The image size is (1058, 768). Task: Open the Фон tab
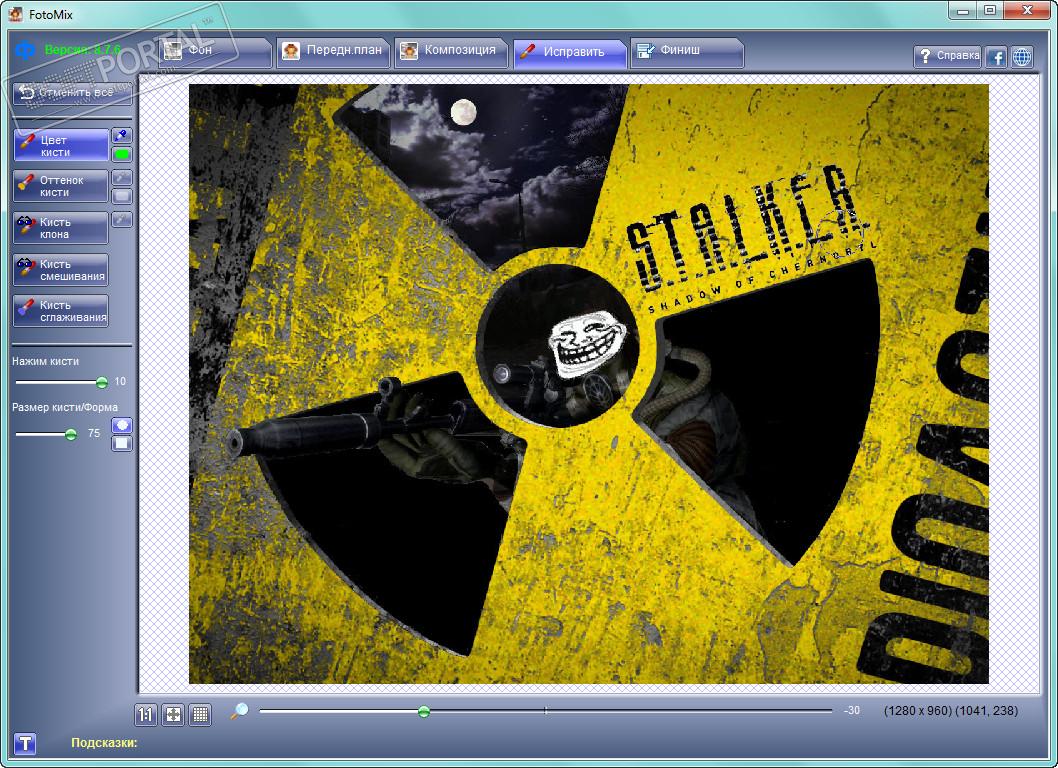click(x=215, y=52)
